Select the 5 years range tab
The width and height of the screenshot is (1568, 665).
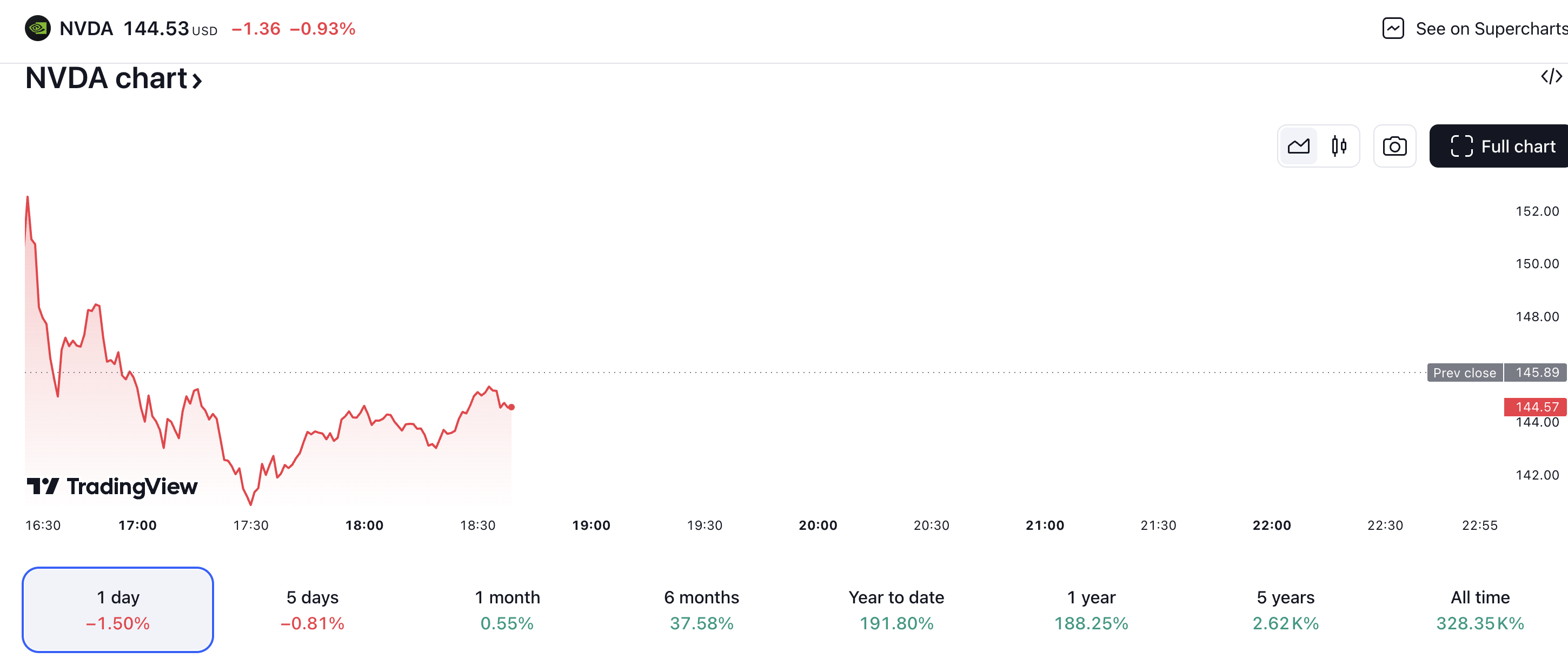(x=1286, y=610)
